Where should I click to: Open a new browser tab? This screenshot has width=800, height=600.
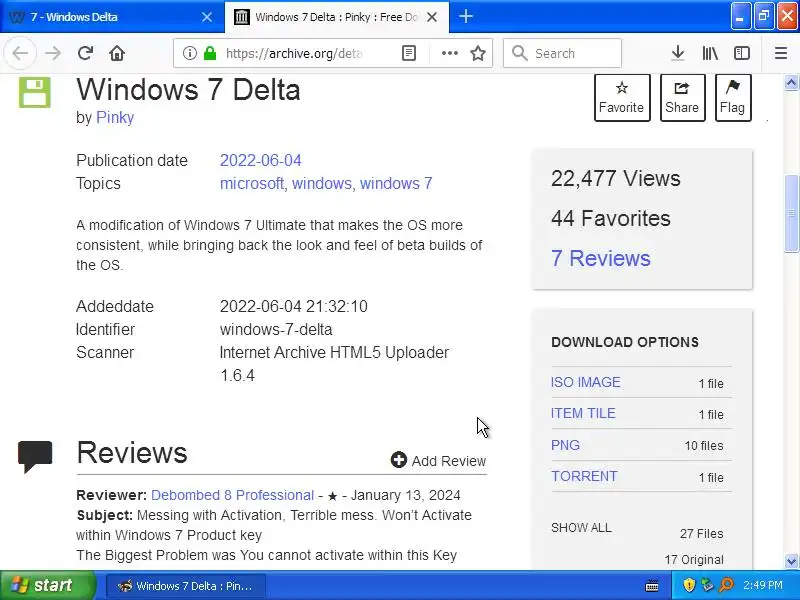click(465, 16)
